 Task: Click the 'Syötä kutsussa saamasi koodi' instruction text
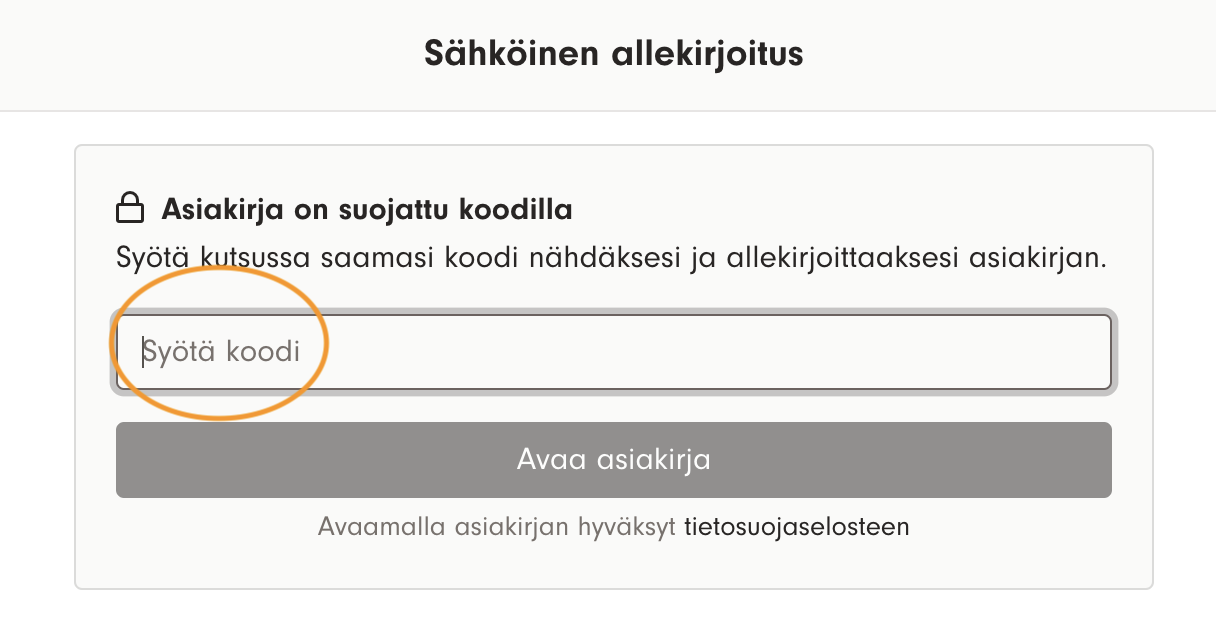[x=612, y=259]
